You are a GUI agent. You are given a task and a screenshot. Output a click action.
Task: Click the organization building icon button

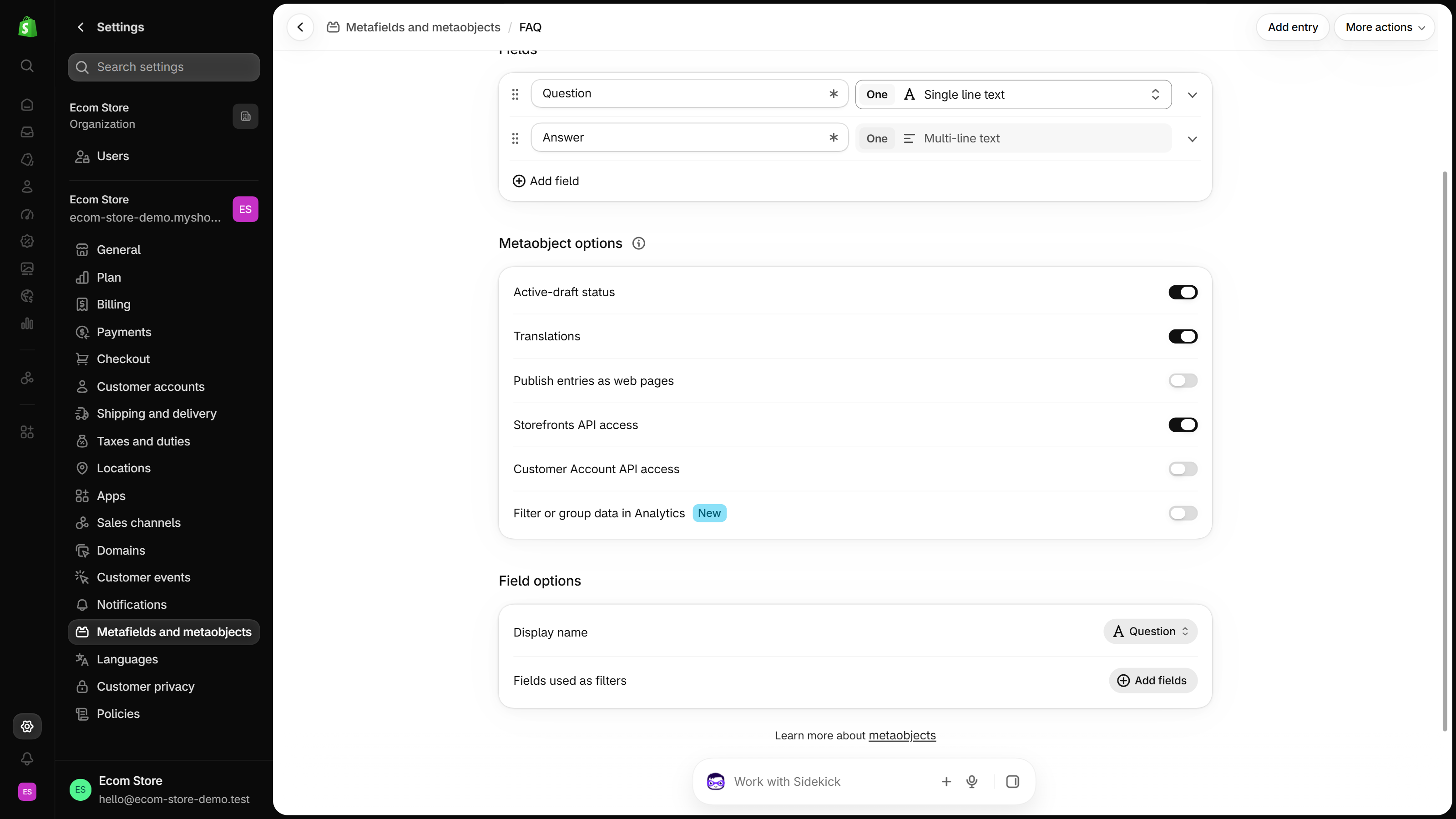(245, 116)
